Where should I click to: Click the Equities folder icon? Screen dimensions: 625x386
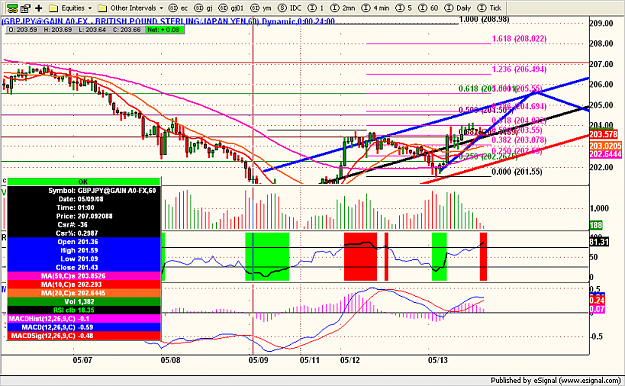(x=53, y=8)
